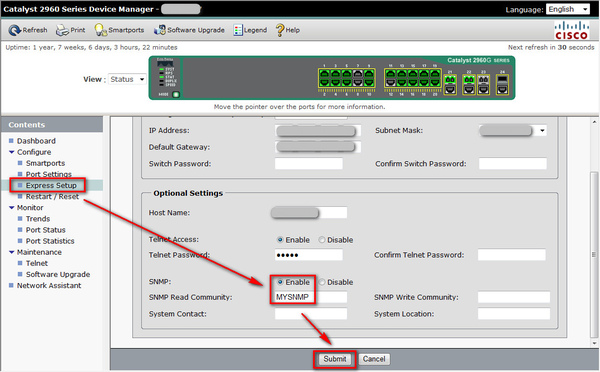Click the Telnet Password field
Image resolution: width=600 pixels, height=372 pixels.
point(308,255)
